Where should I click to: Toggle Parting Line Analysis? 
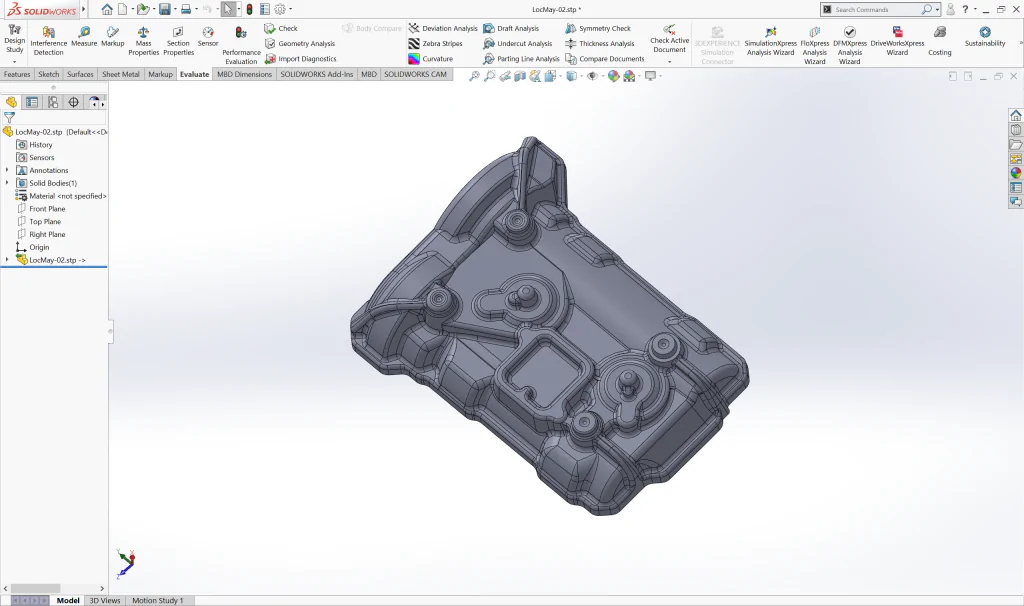pos(521,59)
